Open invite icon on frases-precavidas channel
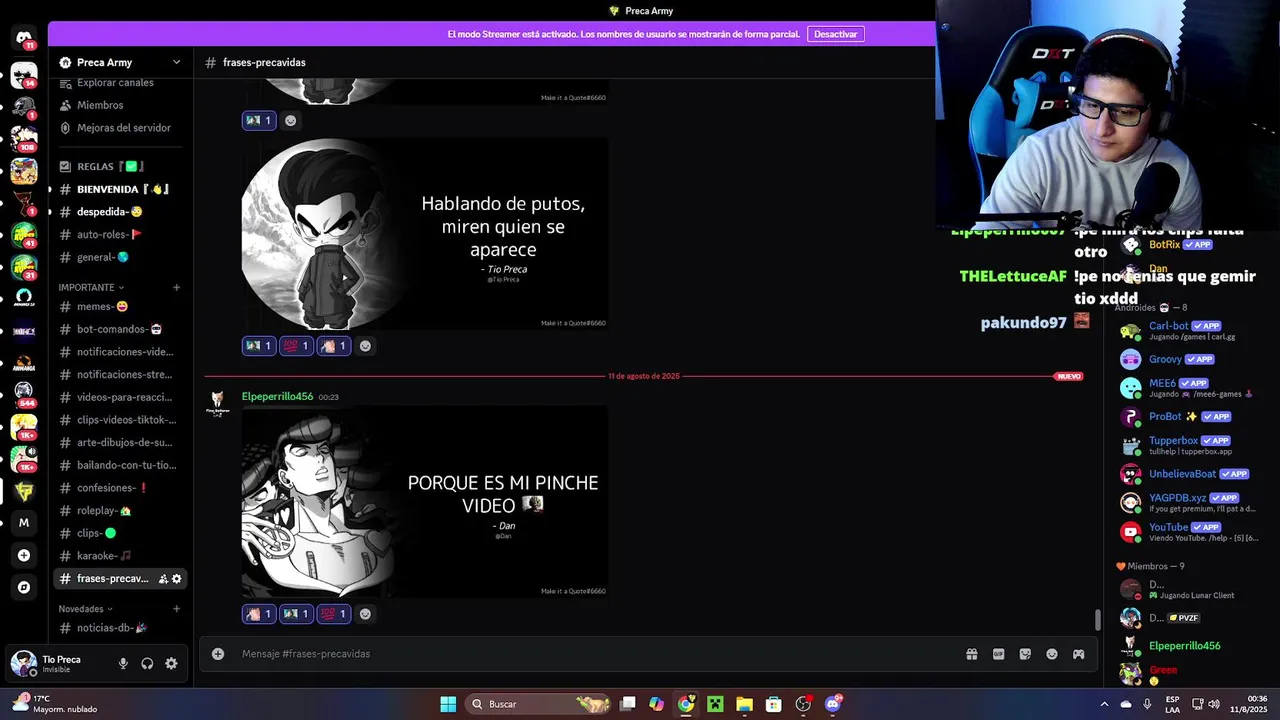The height and width of the screenshot is (720, 1280). pos(163,579)
